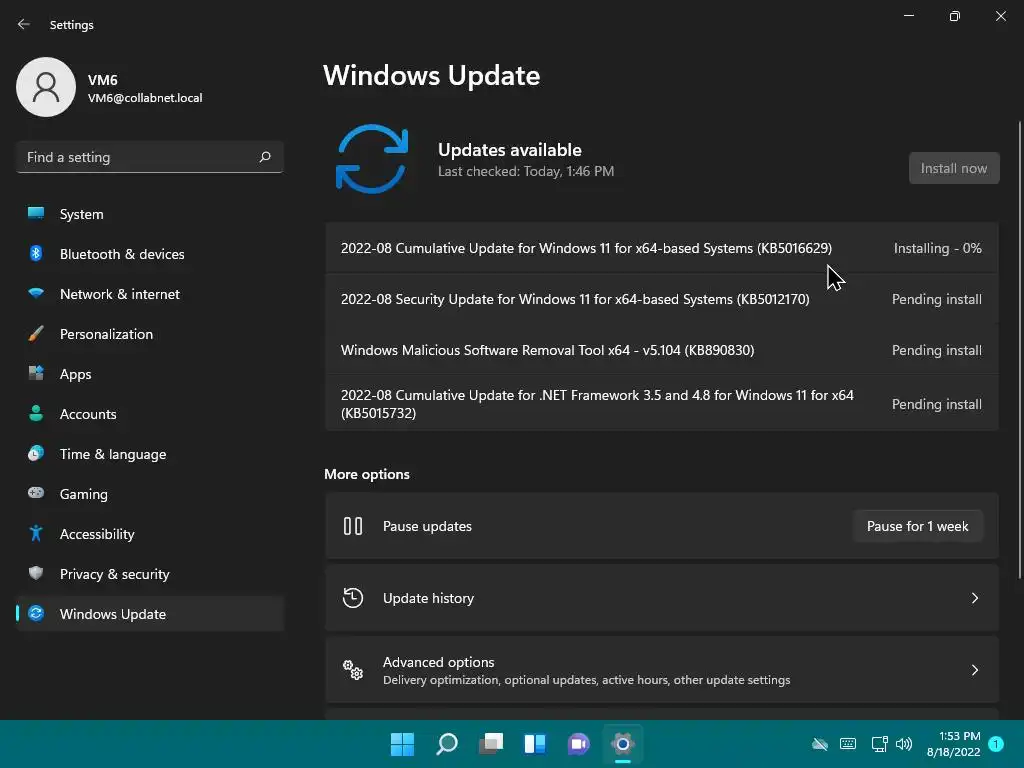
Task: Go to Personalization settings
Action: 150,333
